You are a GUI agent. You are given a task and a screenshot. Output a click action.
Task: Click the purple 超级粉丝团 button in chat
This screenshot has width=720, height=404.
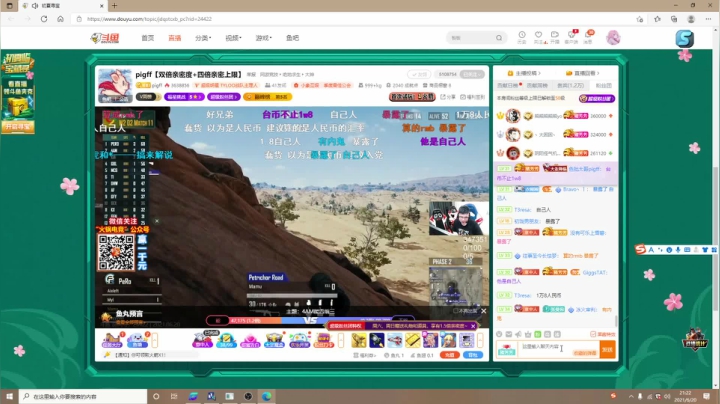(596, 99)
